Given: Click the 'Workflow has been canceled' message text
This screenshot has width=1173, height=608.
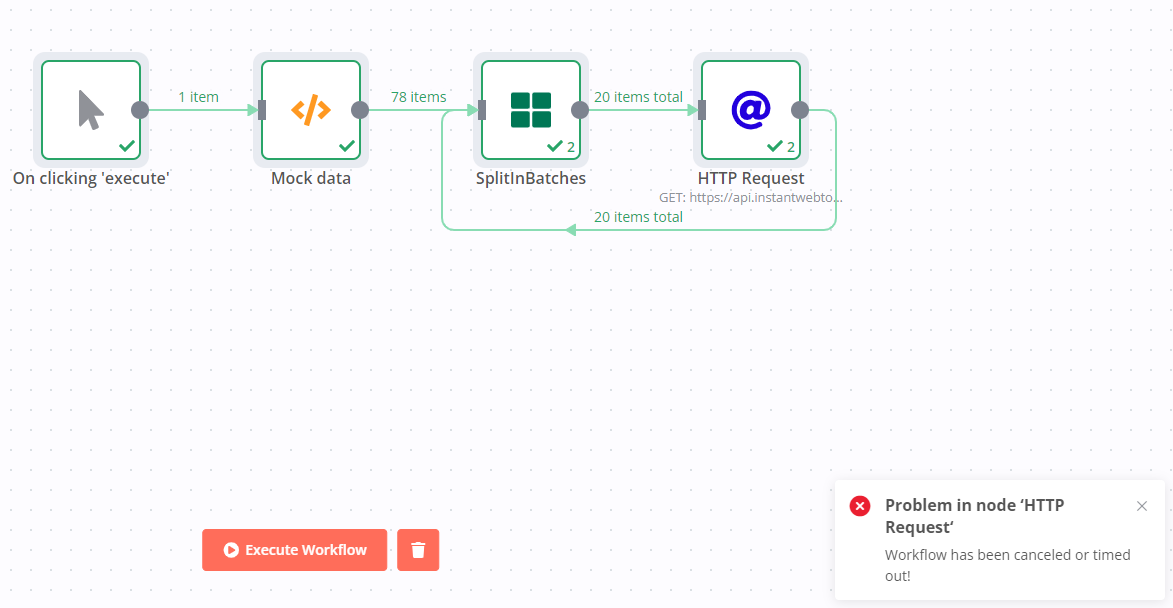Looking at the screenshot, I should [1007, 565].
